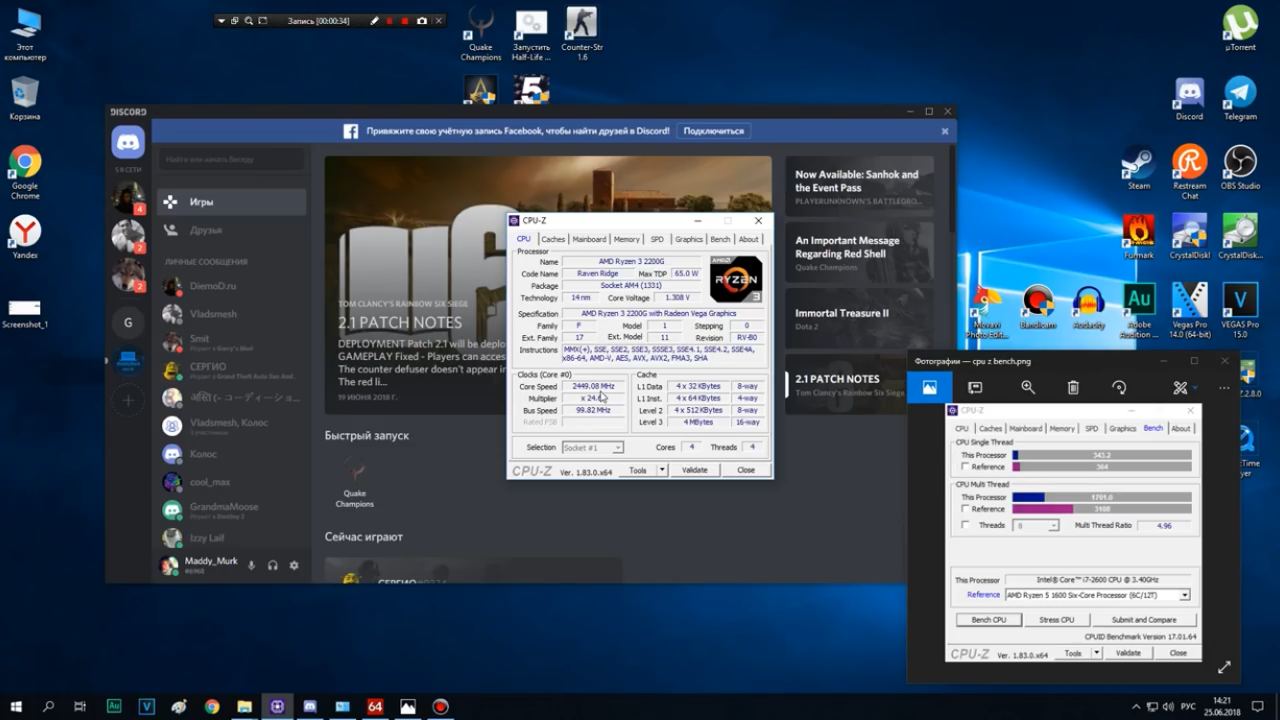Open the Immortal Treasure II news card

tap(860, 318)
